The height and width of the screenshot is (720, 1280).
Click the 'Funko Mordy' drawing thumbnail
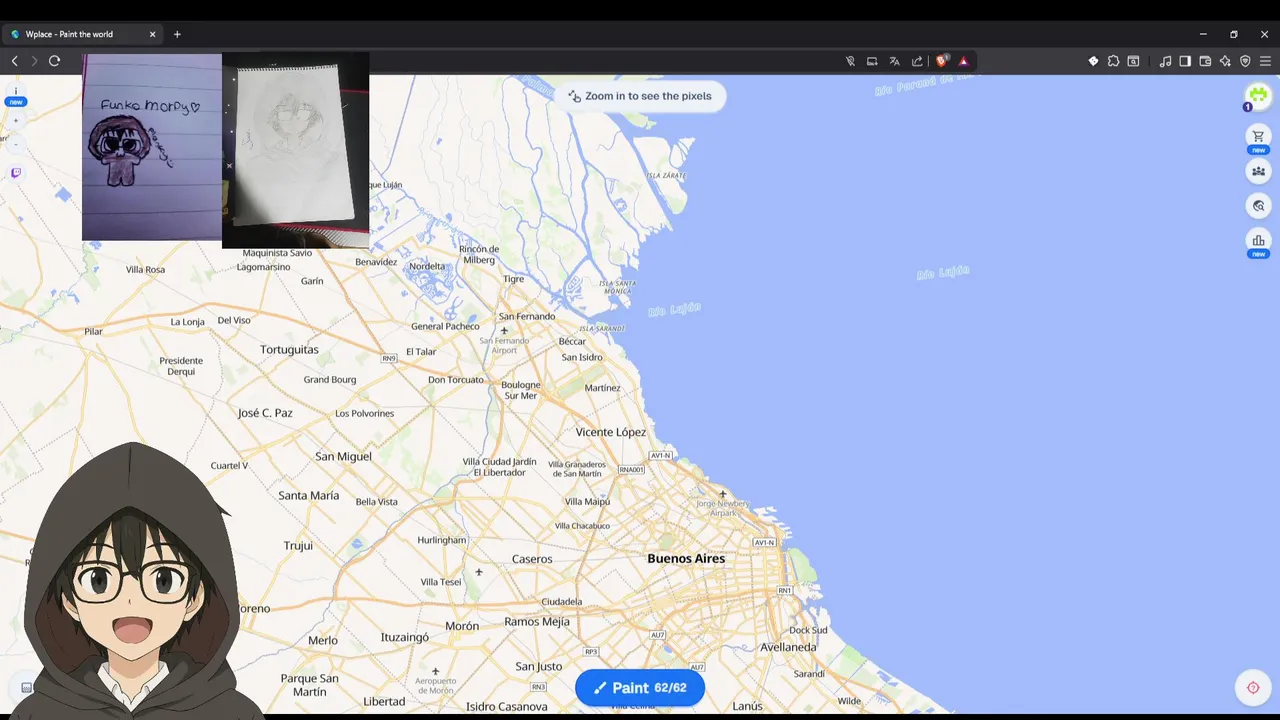coord(152,147)
